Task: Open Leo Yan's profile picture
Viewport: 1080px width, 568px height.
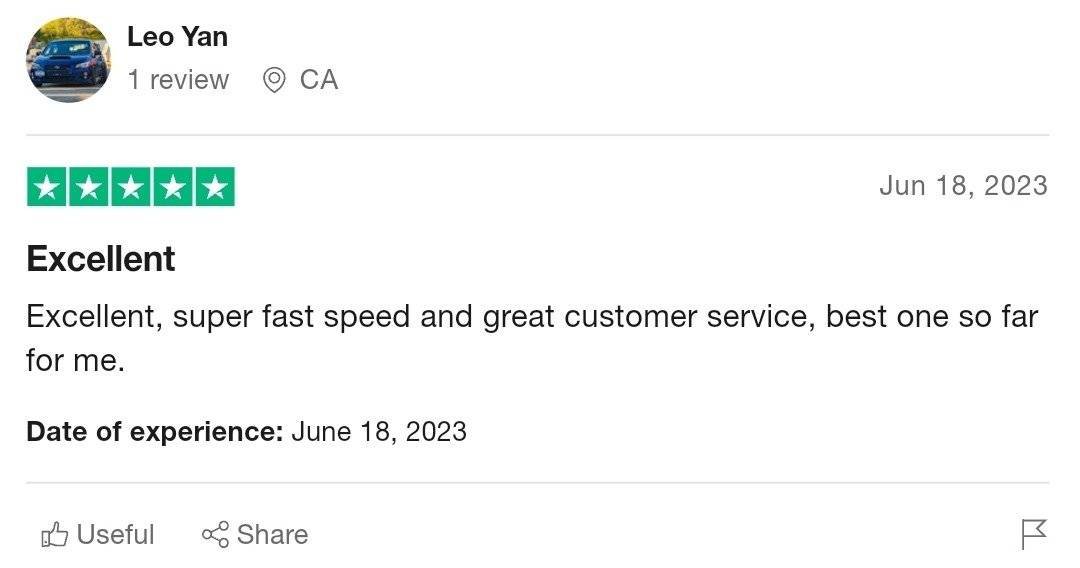Action: tap(68, 60)
